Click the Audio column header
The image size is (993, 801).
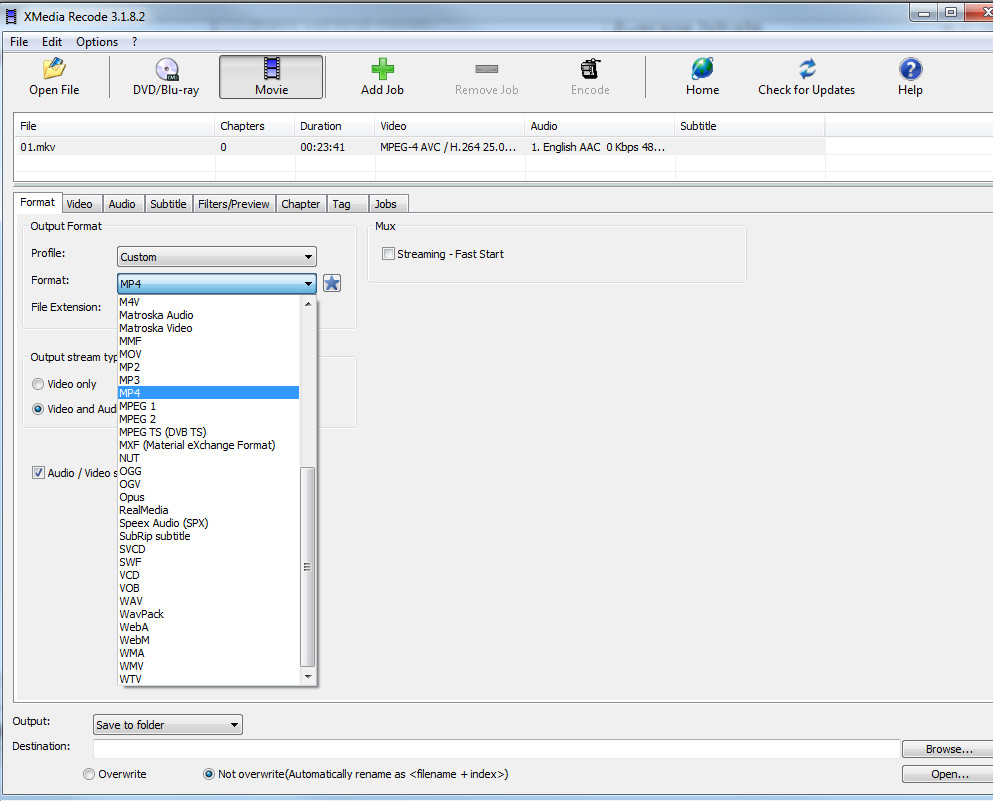pyautogui.click(x=599, y=126)
